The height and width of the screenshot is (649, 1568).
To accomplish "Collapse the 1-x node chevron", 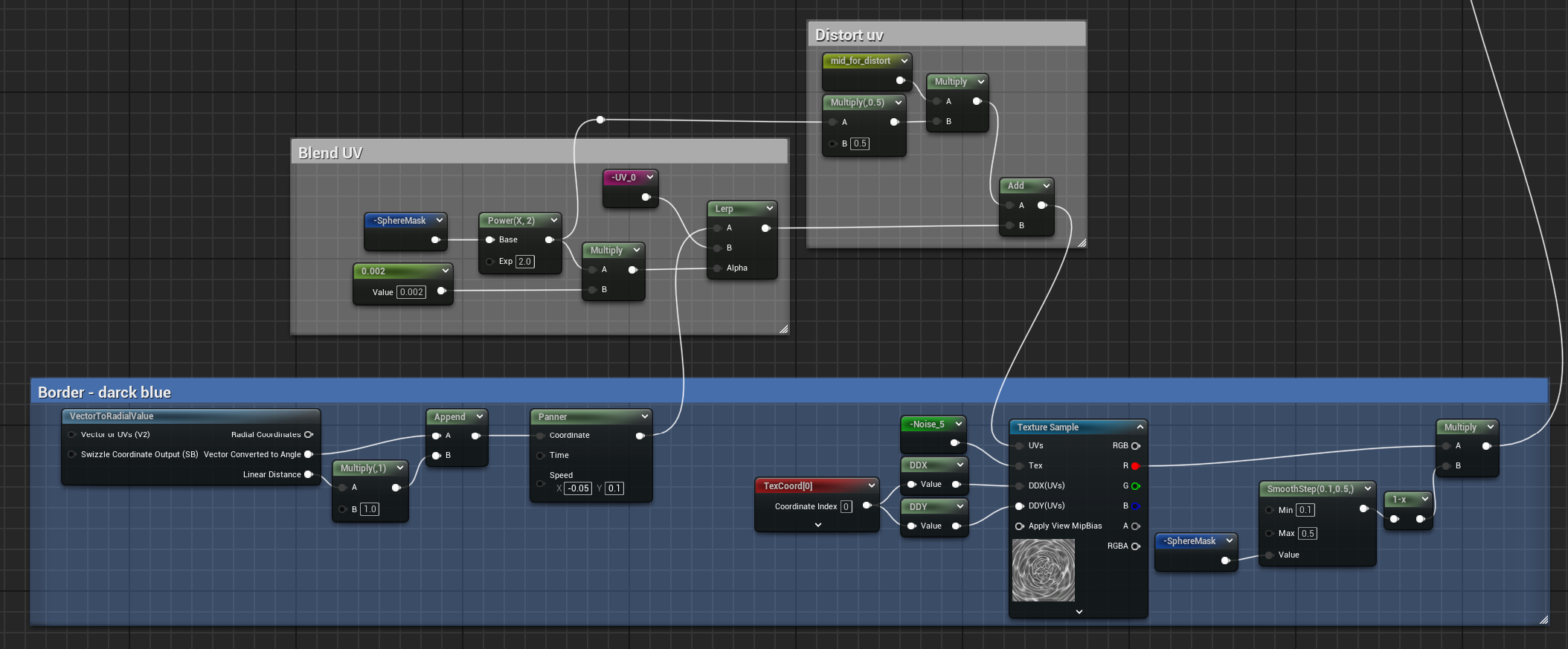I will click(x=1424, y=500).
